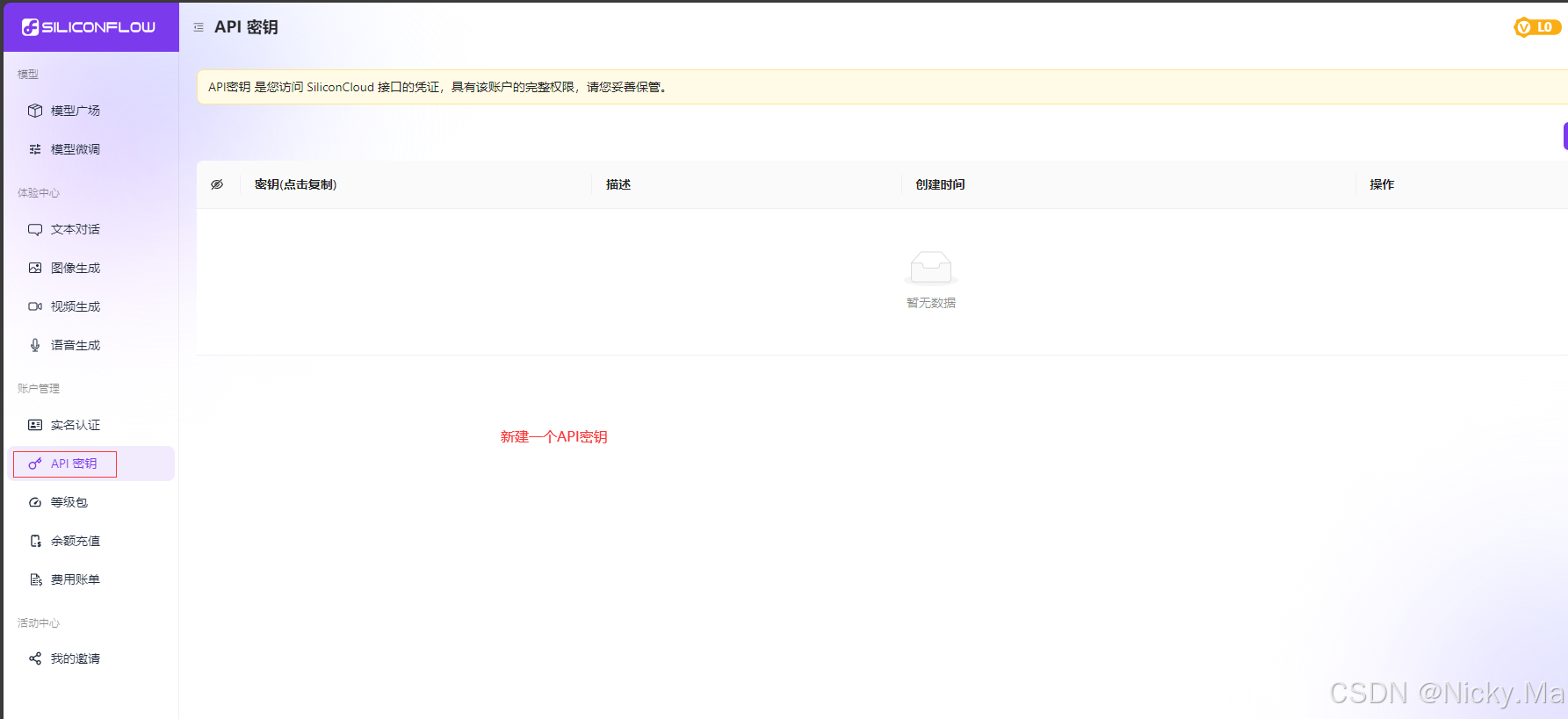The height and width of the screenshot is (719, 1568).
Task: Open the 实名认证 page
Action: point(75,425)
